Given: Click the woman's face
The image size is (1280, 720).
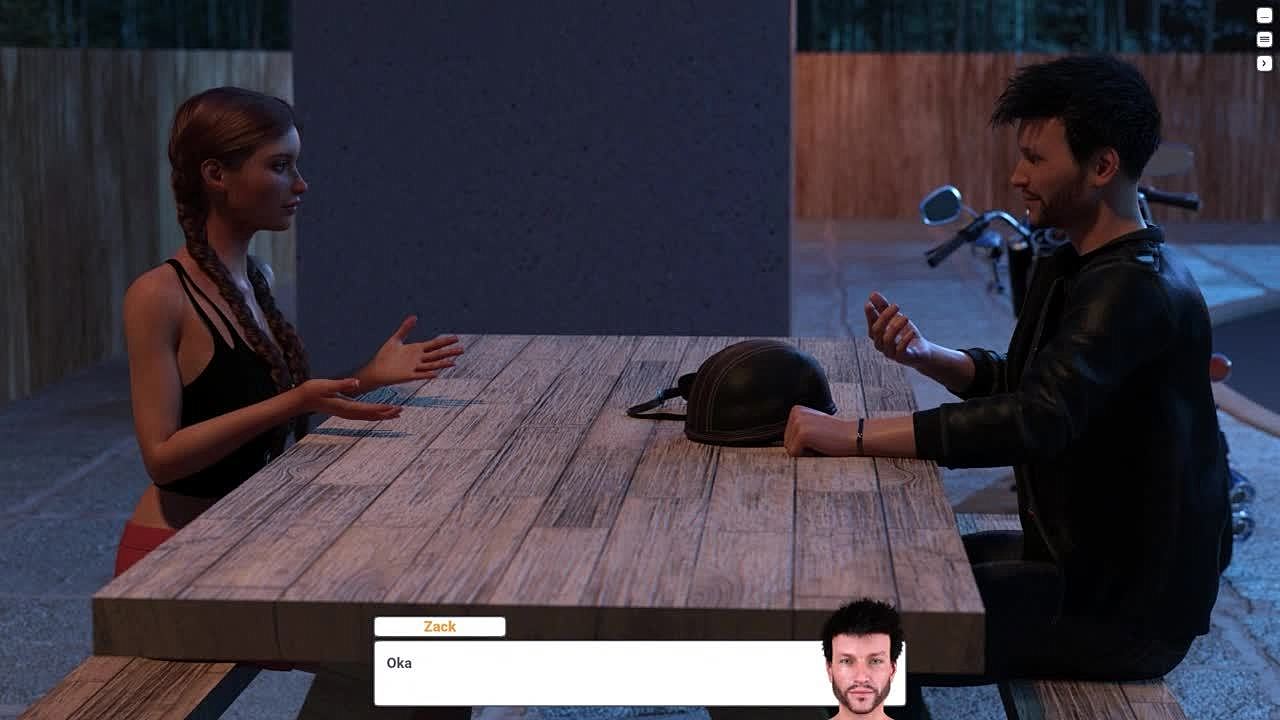Looking at the screenshot, I should [275, 180].
